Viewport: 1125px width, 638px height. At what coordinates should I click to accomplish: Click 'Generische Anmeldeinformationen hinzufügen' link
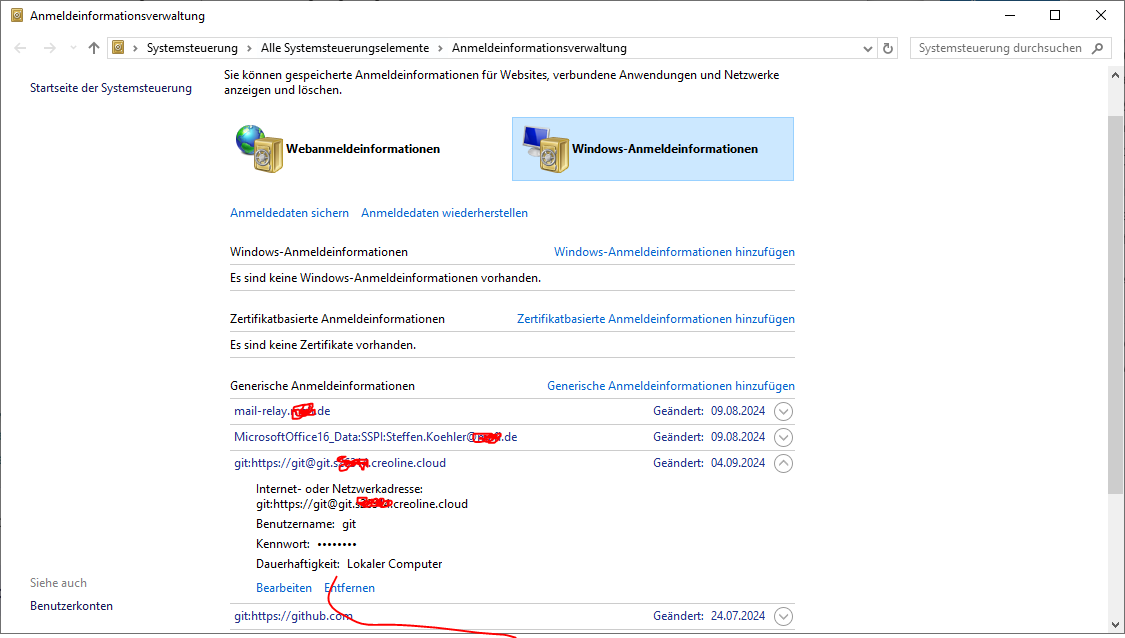pyautogui.click(x=670, y=386)
